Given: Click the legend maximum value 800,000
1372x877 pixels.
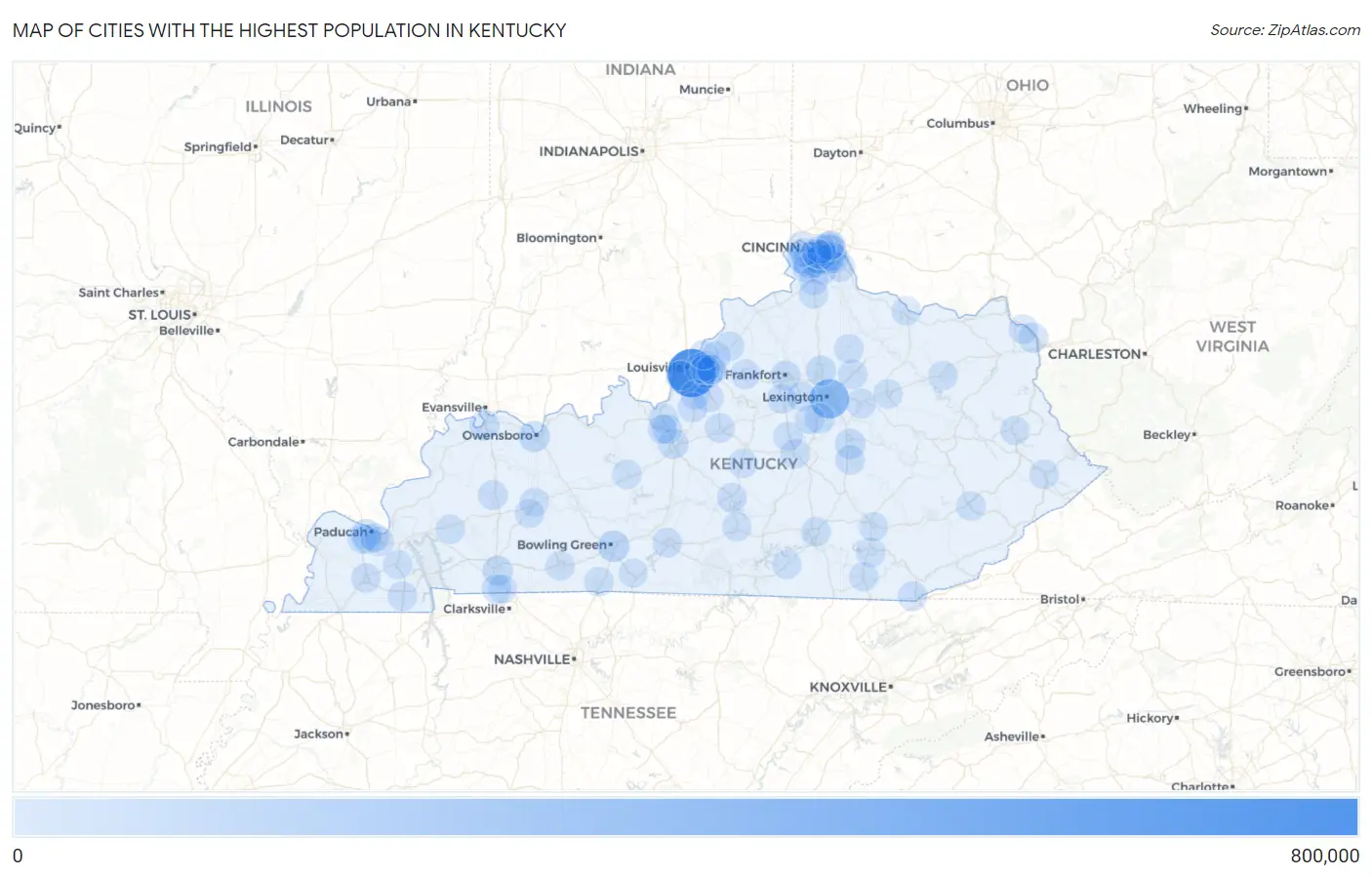Looking at the screenshot, I should click(x=1324, y=856).
